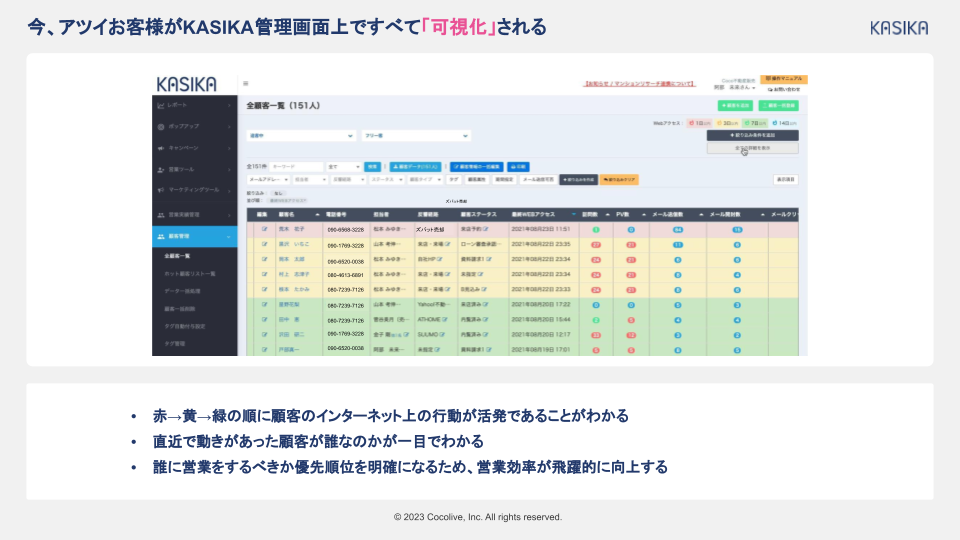Toggle the hamburger sidebar menu icon
This screenshot has height=540, width=960.
pyautogui.click(x=246, y=84)
